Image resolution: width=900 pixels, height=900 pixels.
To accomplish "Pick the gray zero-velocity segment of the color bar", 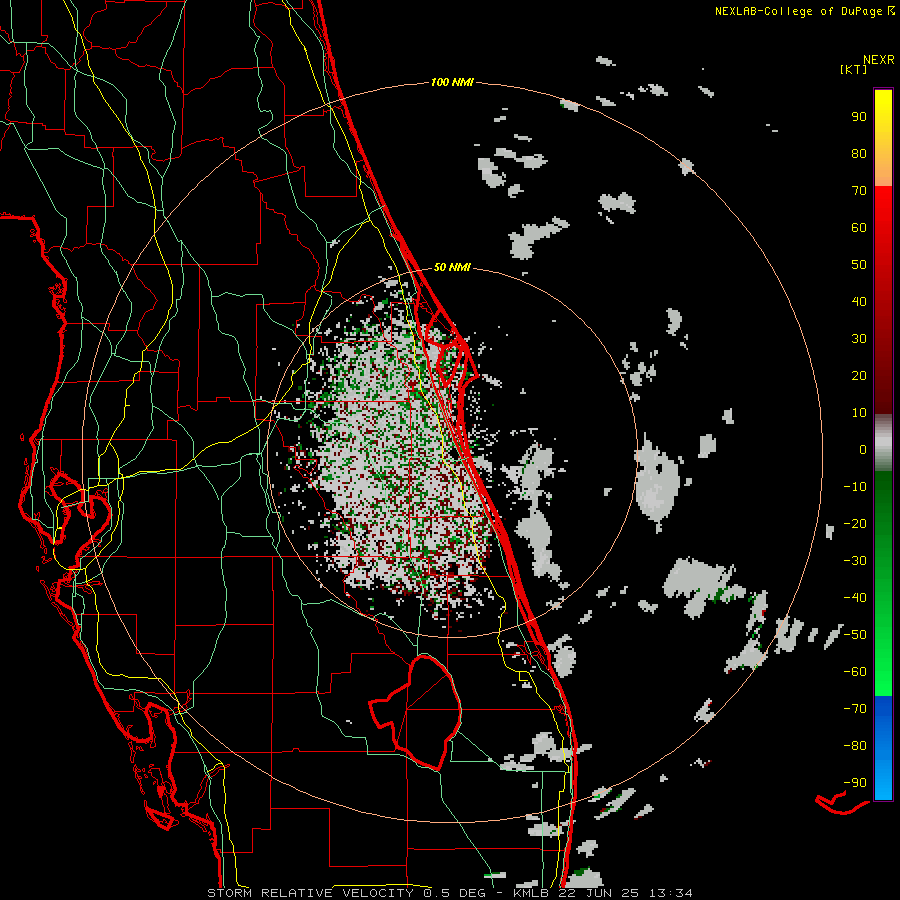I will (x=883, y=442).
